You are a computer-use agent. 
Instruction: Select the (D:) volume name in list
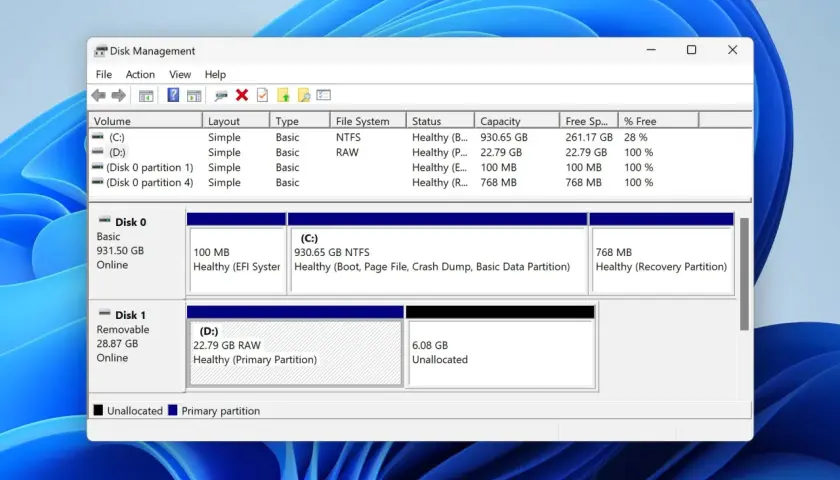tap(117, 152)
